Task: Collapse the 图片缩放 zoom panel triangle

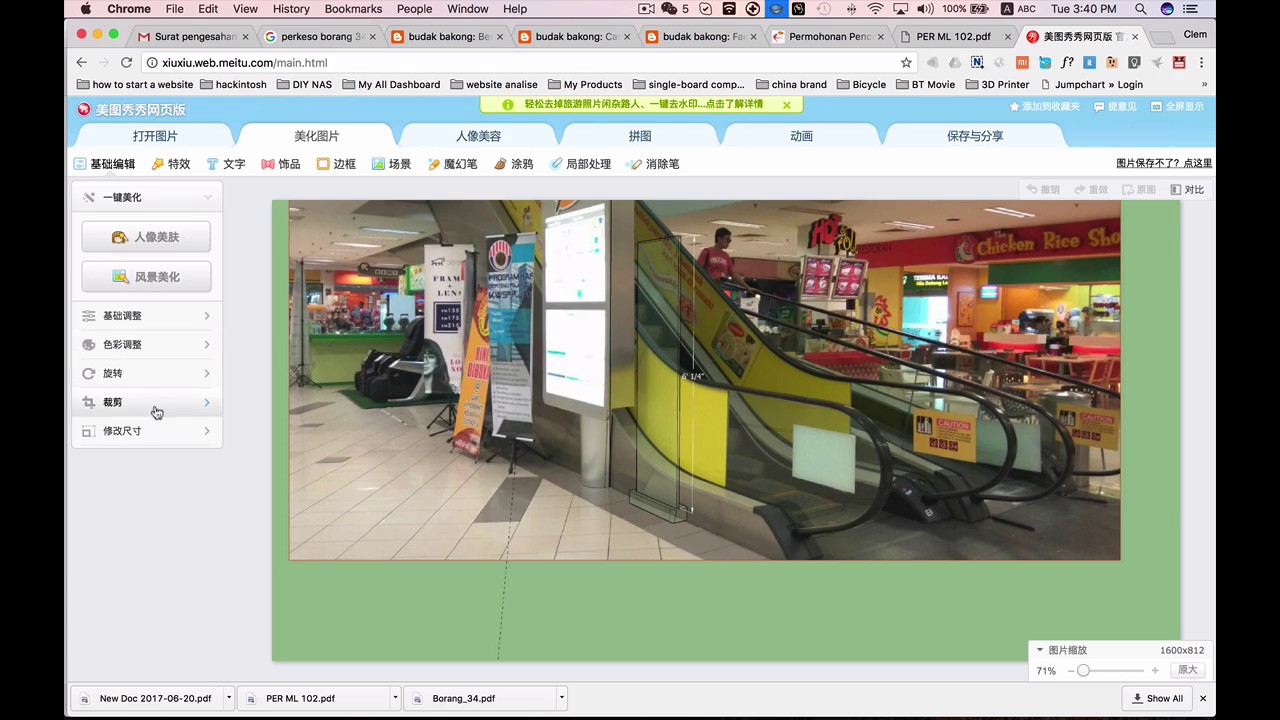Action: point(1040,650)
